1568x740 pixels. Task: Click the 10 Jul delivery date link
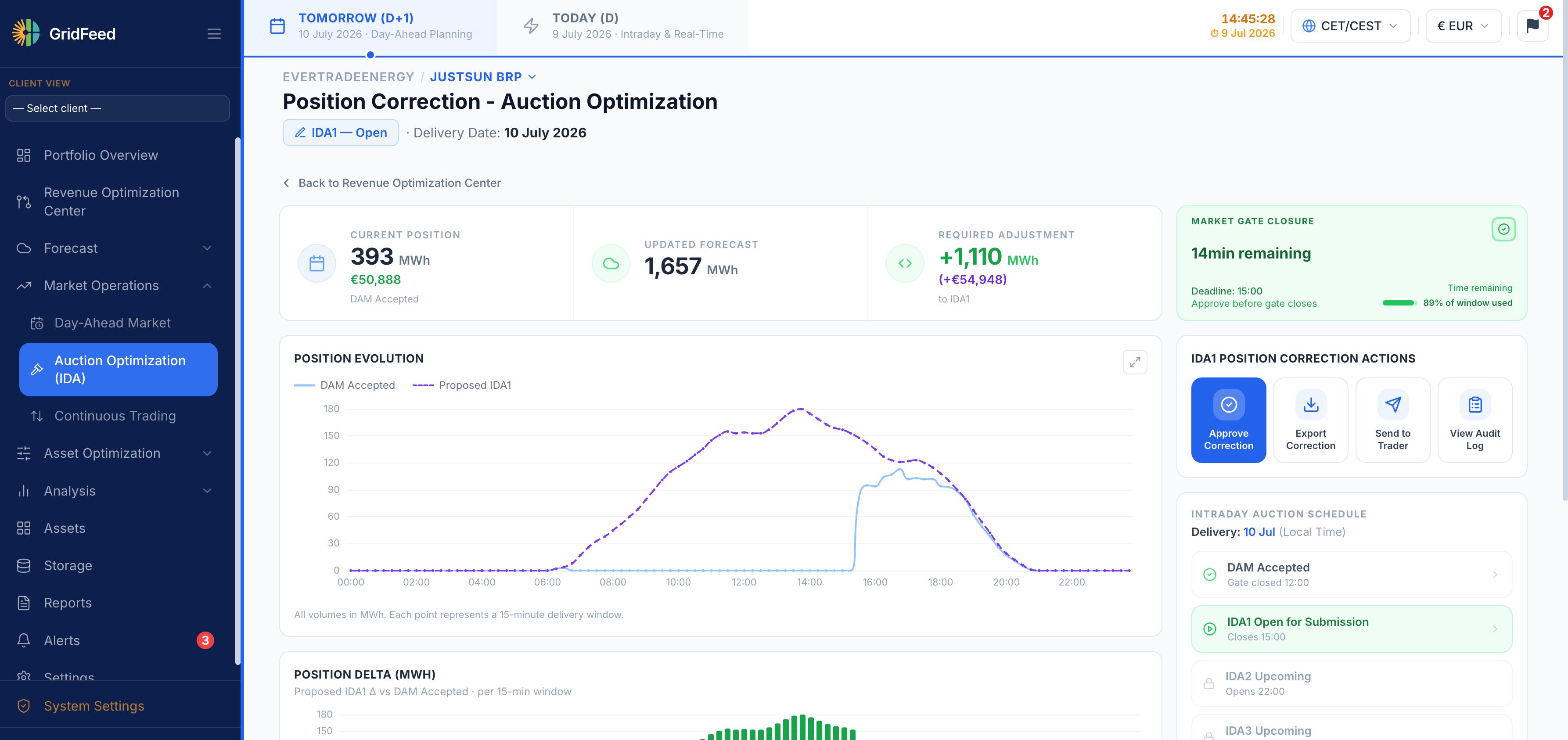(1259, 532)
